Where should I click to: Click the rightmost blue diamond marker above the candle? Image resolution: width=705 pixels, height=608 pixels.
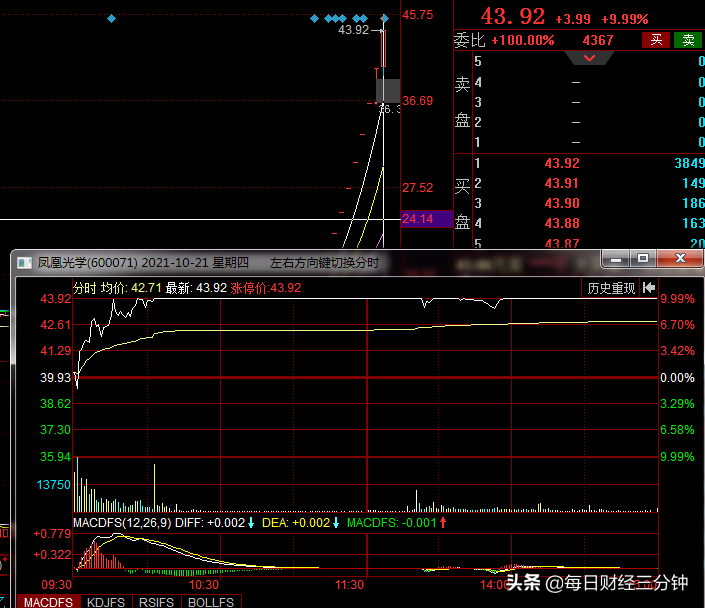(384, 18)
